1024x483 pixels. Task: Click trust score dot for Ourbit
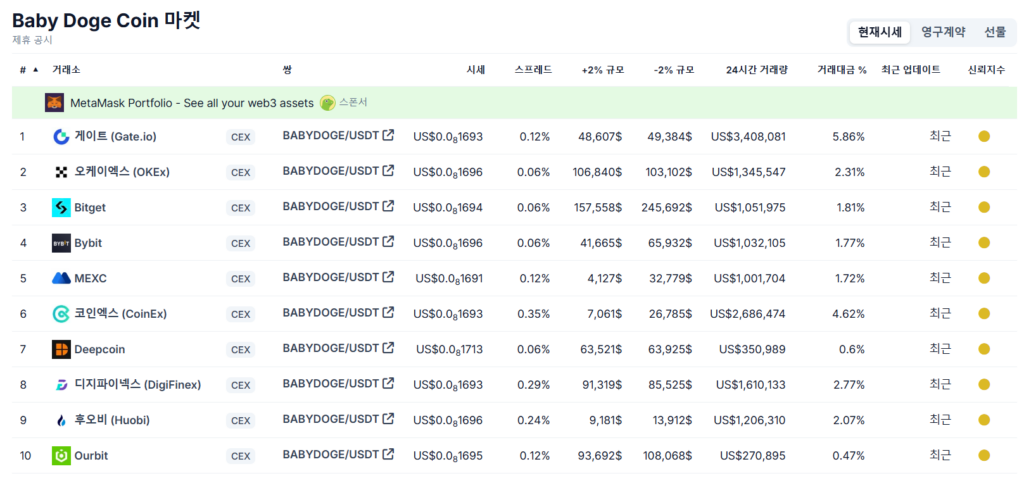(984, 456)
